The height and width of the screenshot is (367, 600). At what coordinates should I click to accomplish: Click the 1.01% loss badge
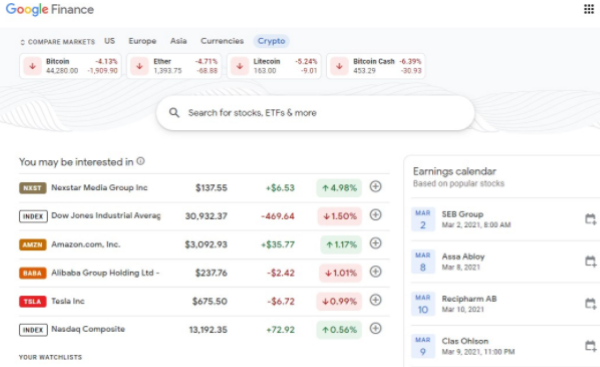click(341, 273)
